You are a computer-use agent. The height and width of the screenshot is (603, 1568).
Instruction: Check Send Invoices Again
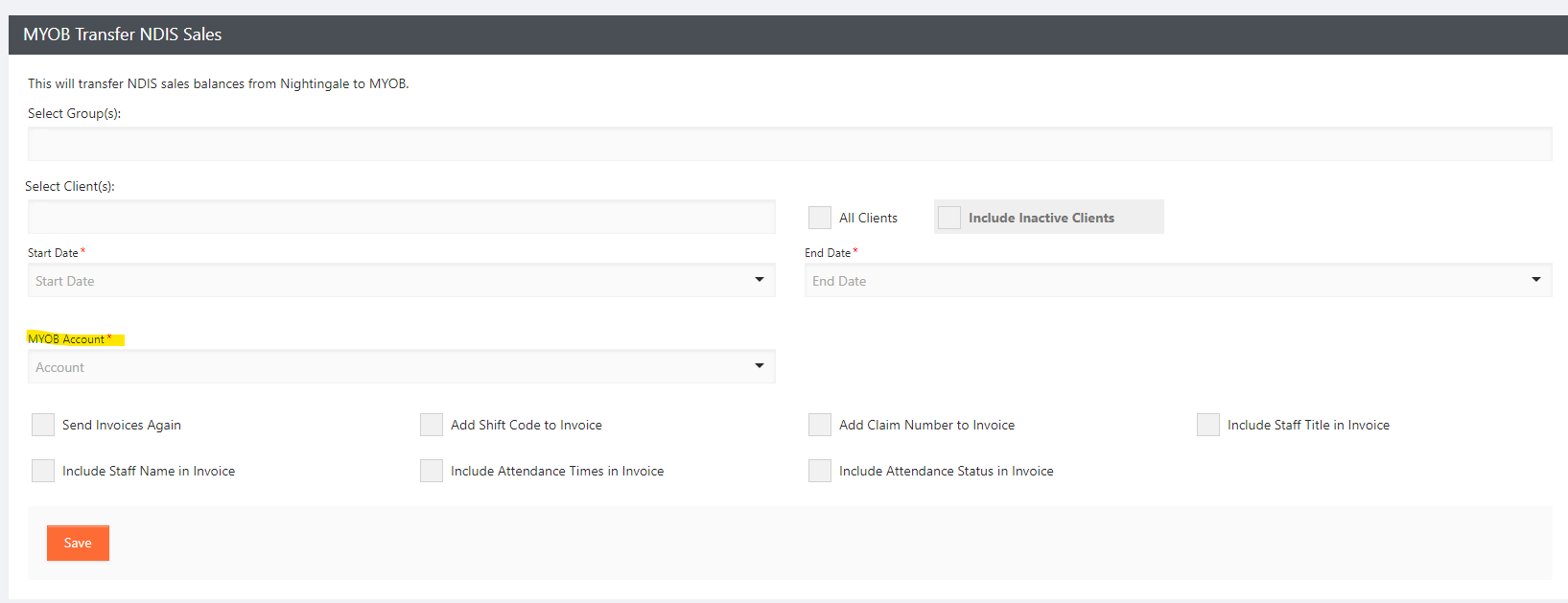[43, 425]
